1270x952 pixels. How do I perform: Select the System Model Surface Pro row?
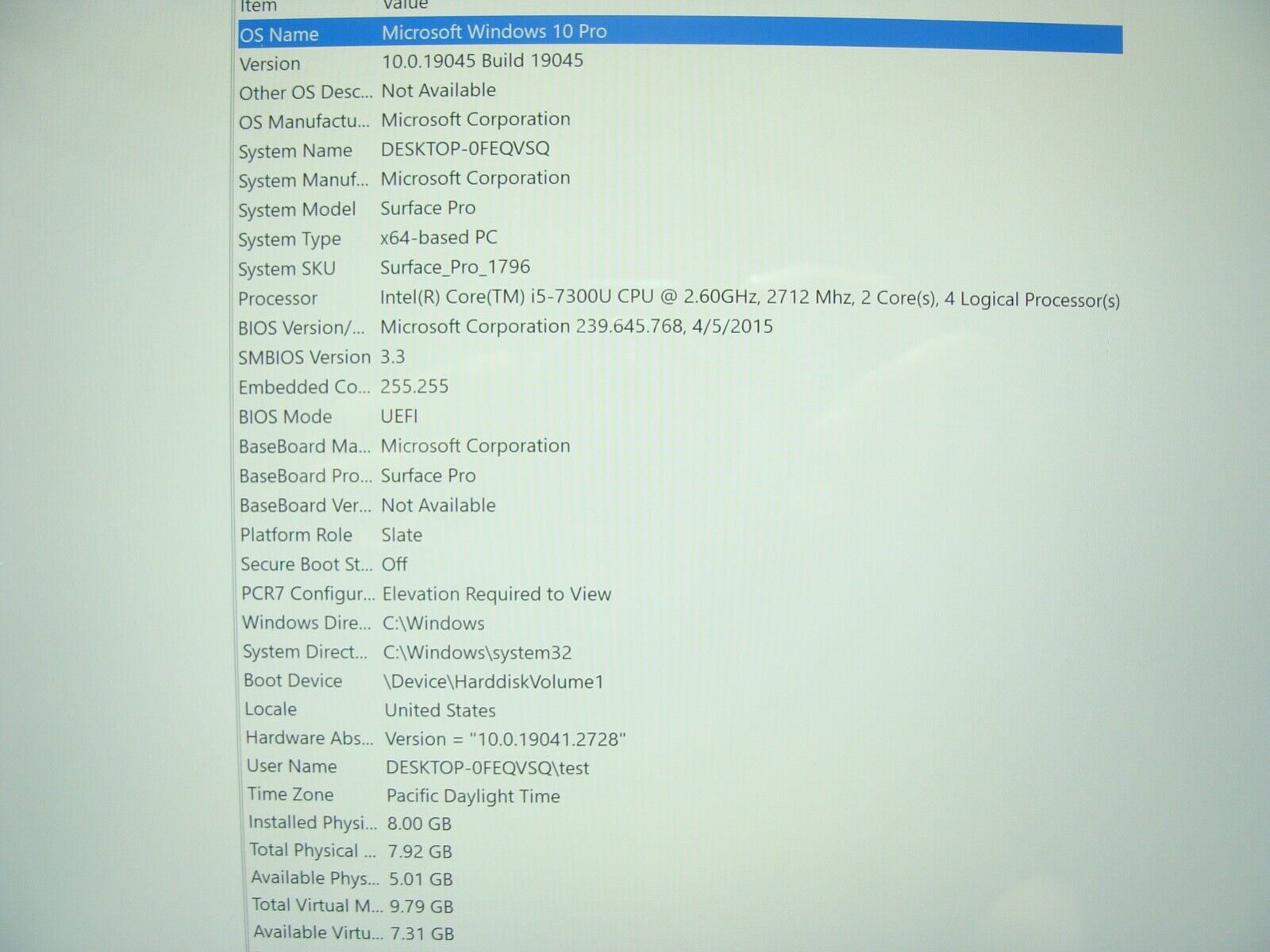coord(680,209)
